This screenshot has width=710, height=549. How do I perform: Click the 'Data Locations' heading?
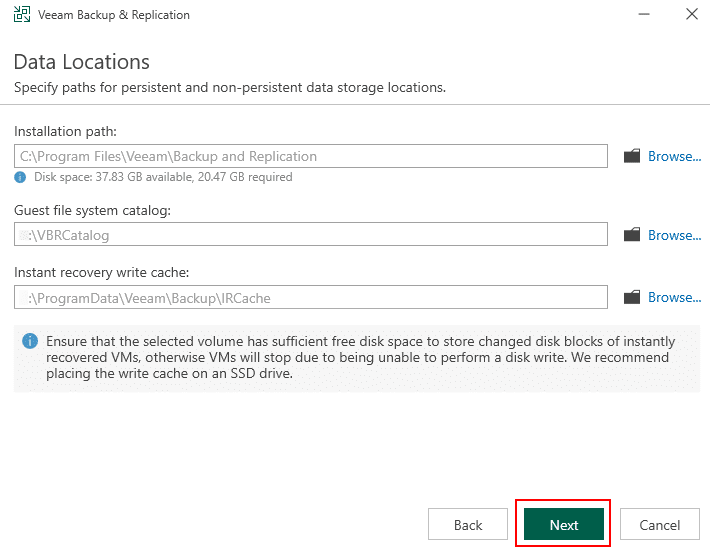(82, 62)
